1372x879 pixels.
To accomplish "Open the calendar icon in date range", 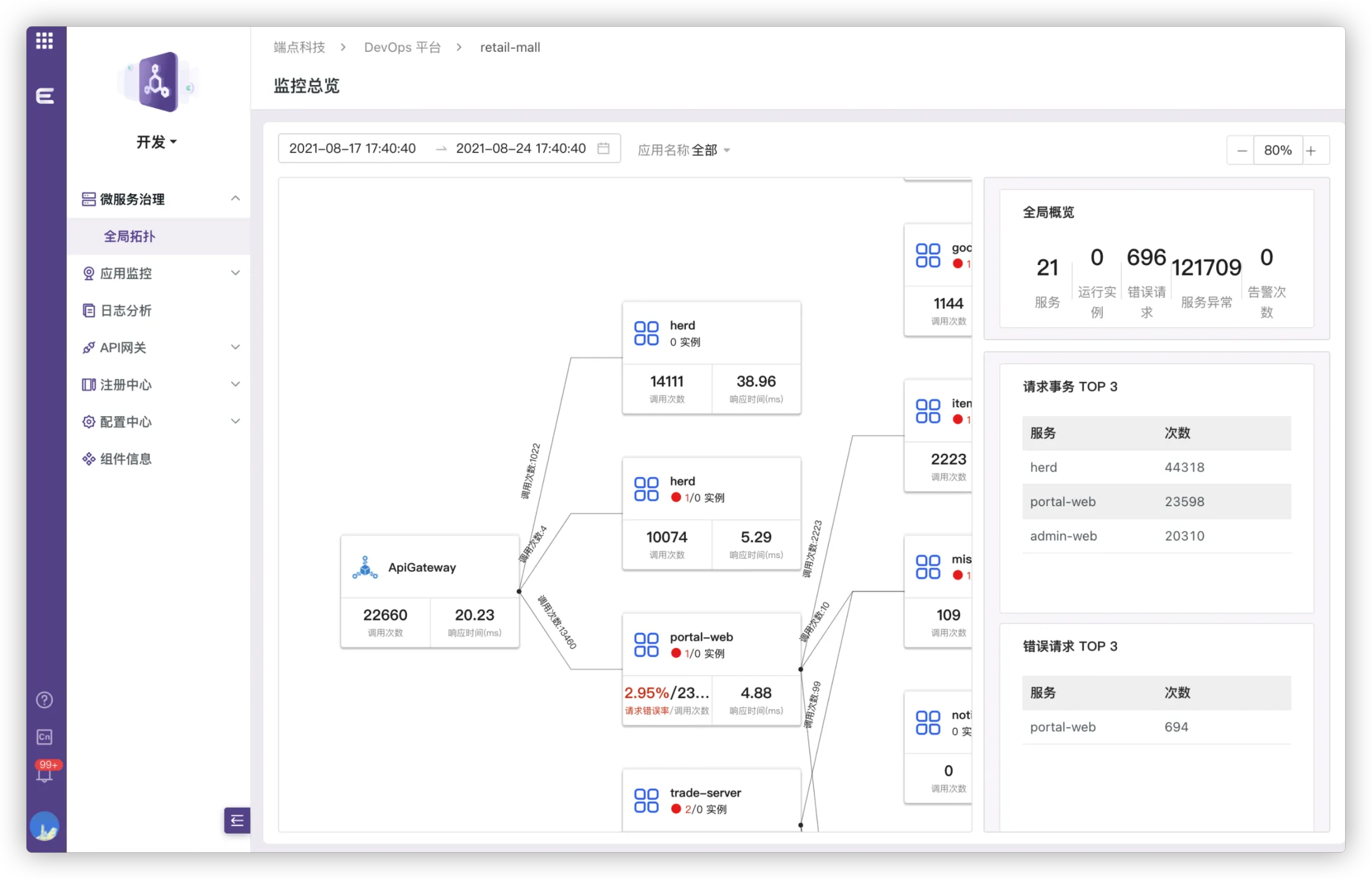I will pyautogui.click(x=603, y=148).
